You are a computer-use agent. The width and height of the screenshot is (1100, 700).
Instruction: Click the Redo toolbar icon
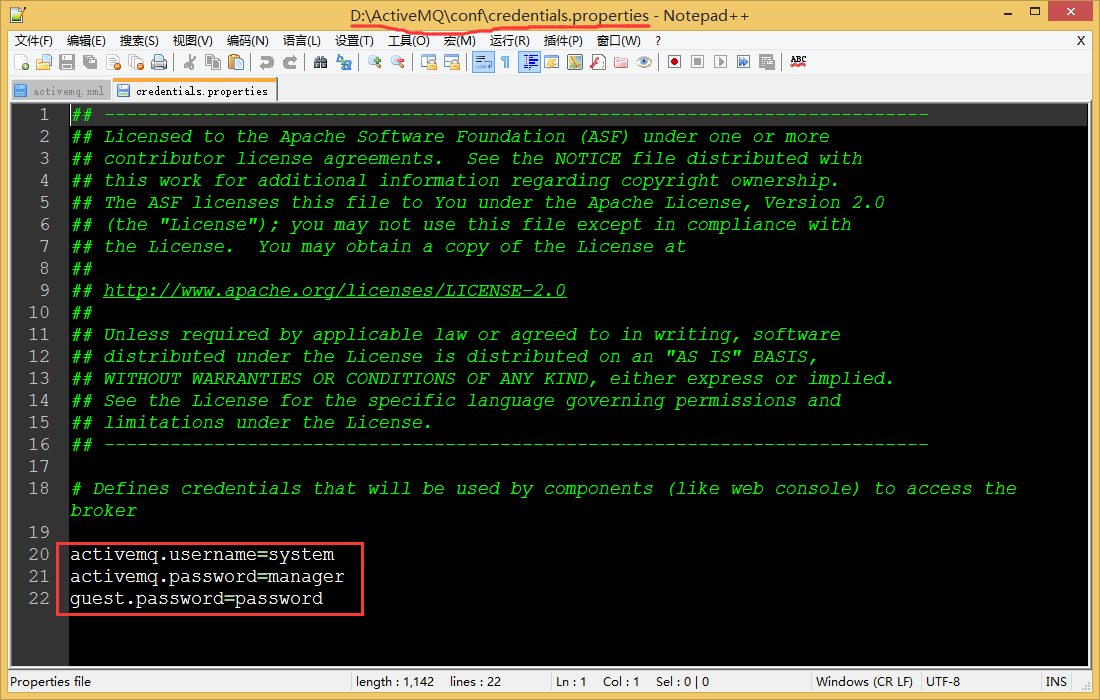click(x=289, y=62)
